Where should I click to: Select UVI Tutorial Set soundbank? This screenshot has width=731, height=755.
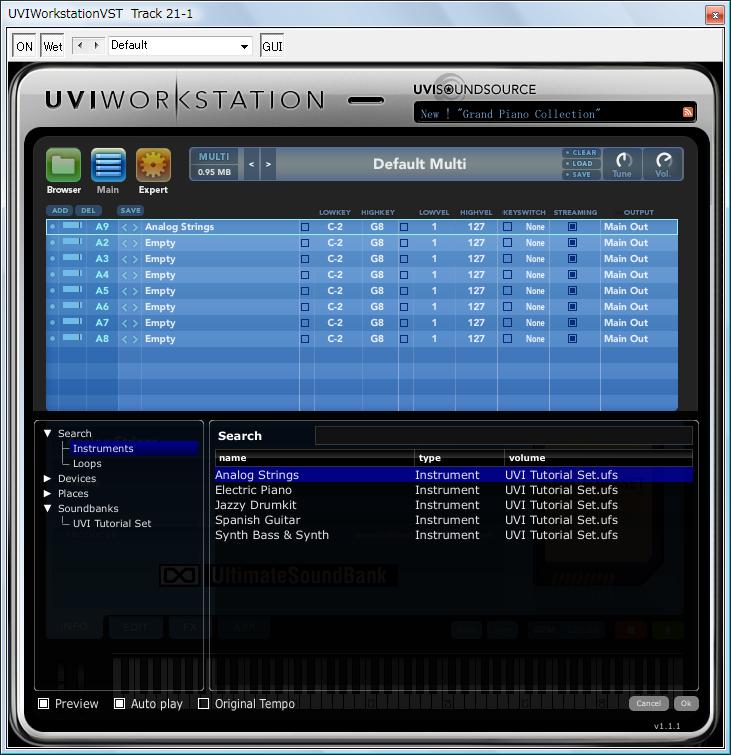(x=112, y=523)
